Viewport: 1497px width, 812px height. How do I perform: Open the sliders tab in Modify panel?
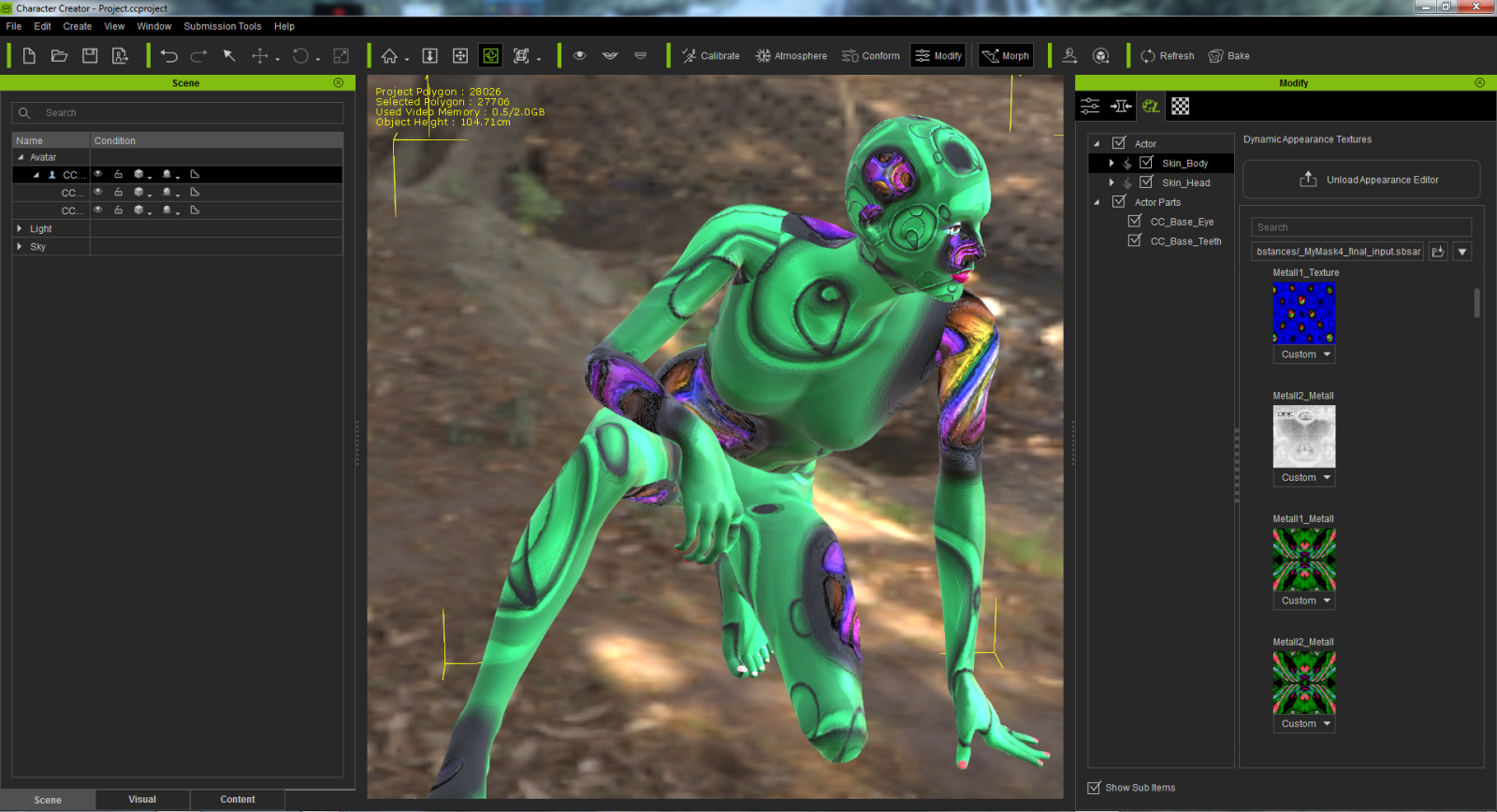coord(1090,107)
